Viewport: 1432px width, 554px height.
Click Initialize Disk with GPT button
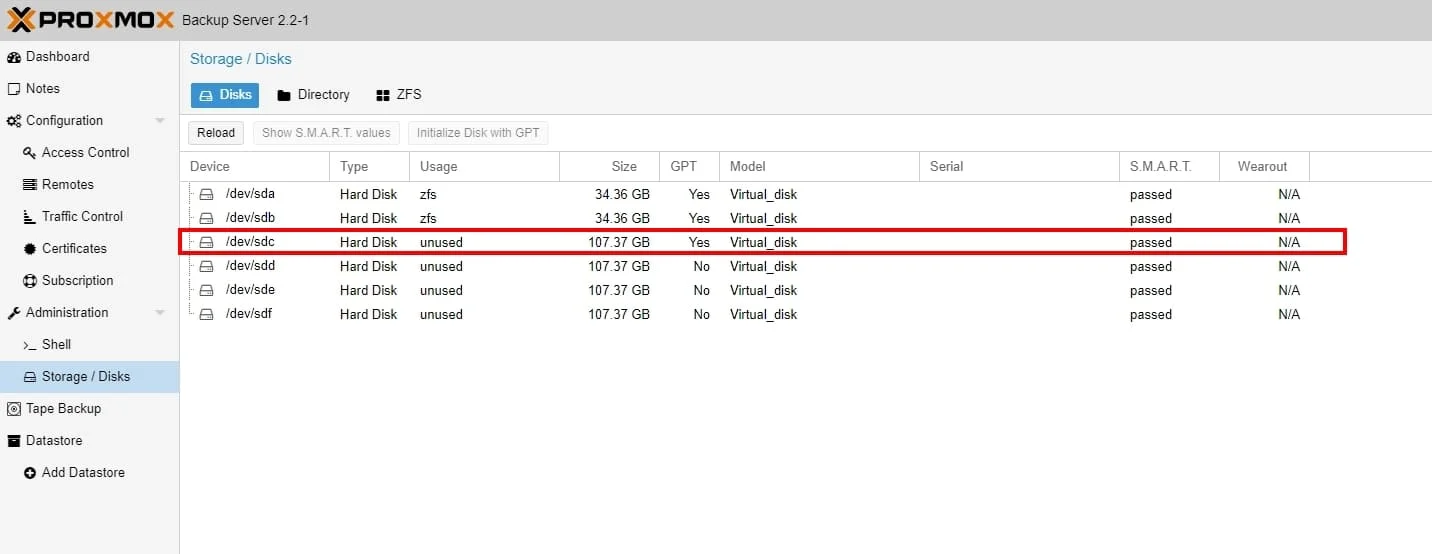pyautogui.click(x=478, y=133)
